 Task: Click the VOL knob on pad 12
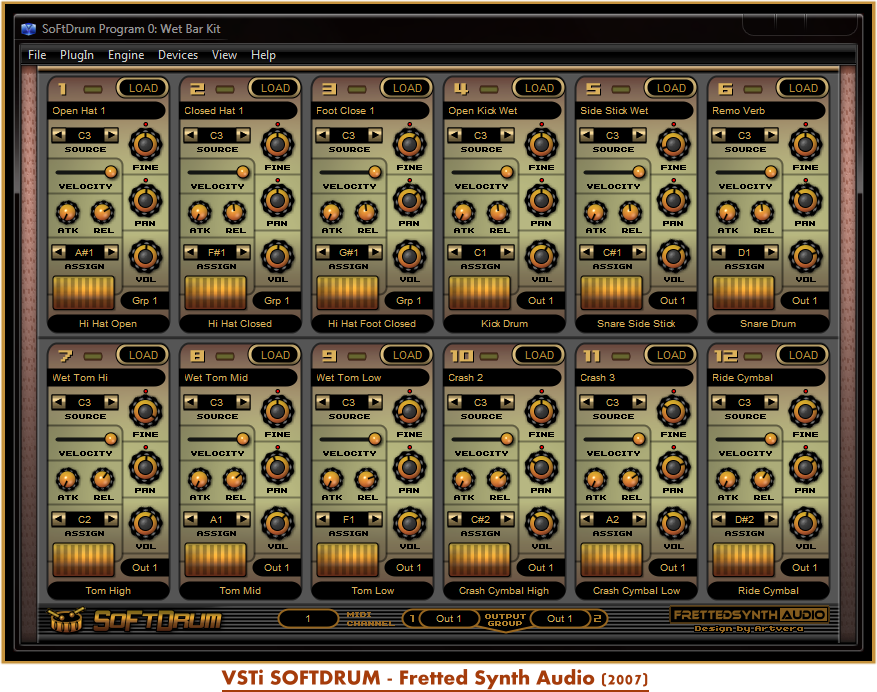point(805,524)
